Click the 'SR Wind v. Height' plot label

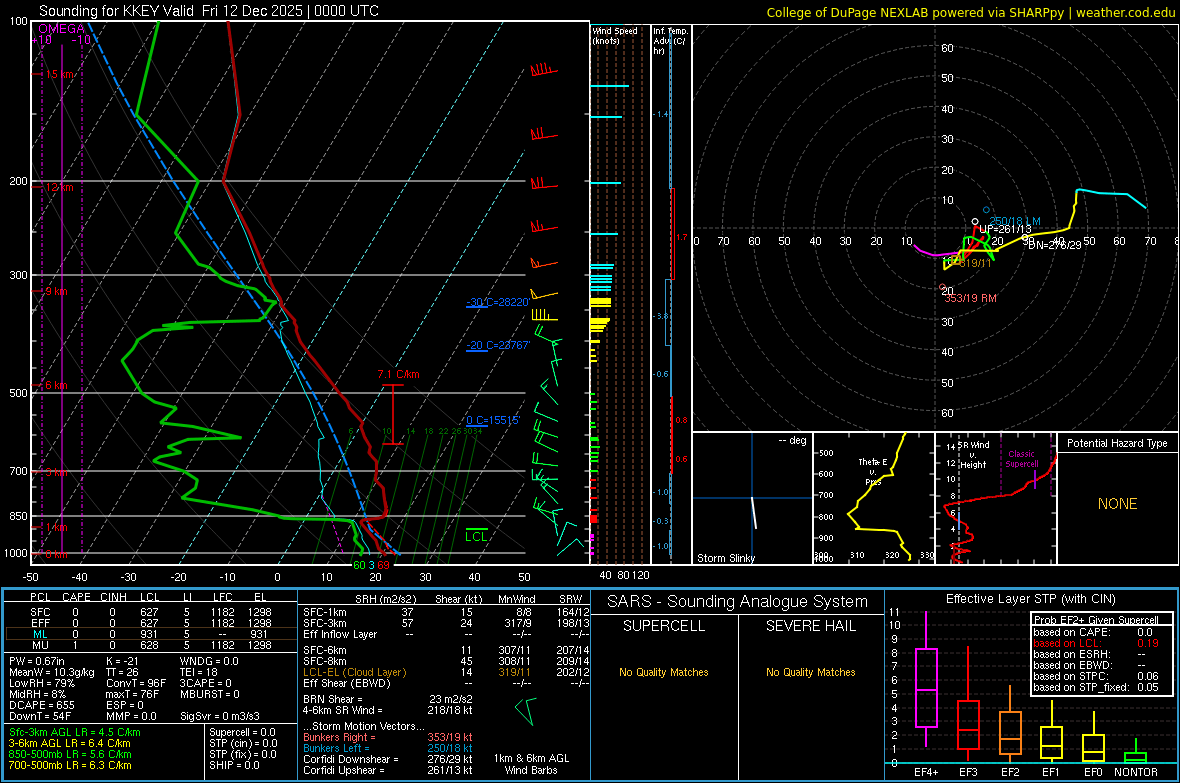tap(973, 455)
